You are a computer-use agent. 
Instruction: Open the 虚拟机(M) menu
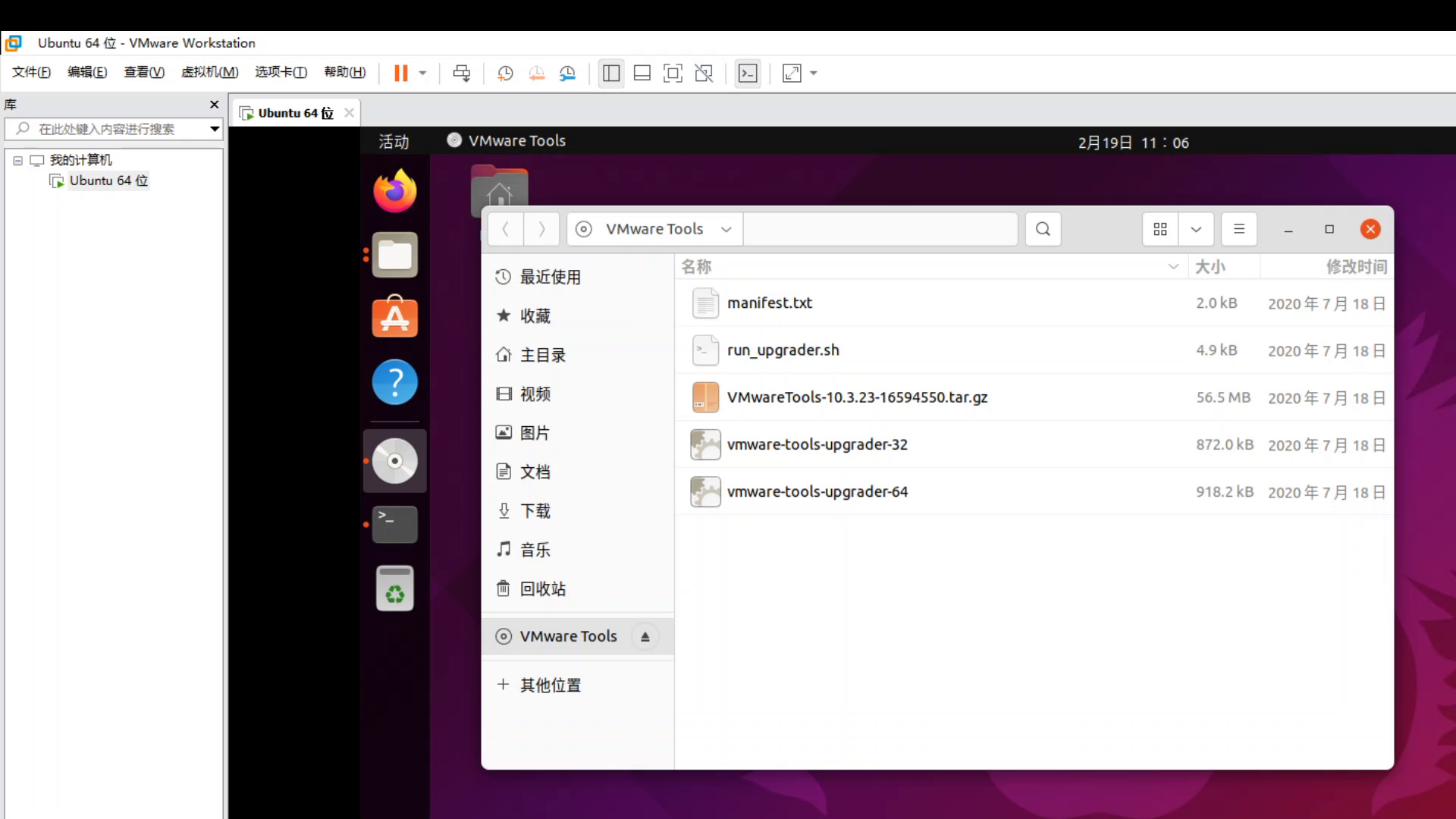point(209,72)
